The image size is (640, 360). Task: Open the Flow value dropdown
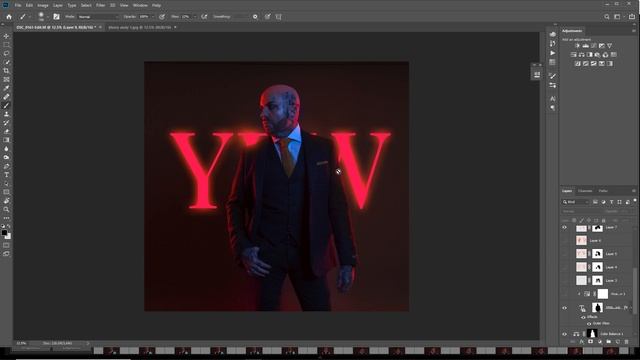coord(195,17)
